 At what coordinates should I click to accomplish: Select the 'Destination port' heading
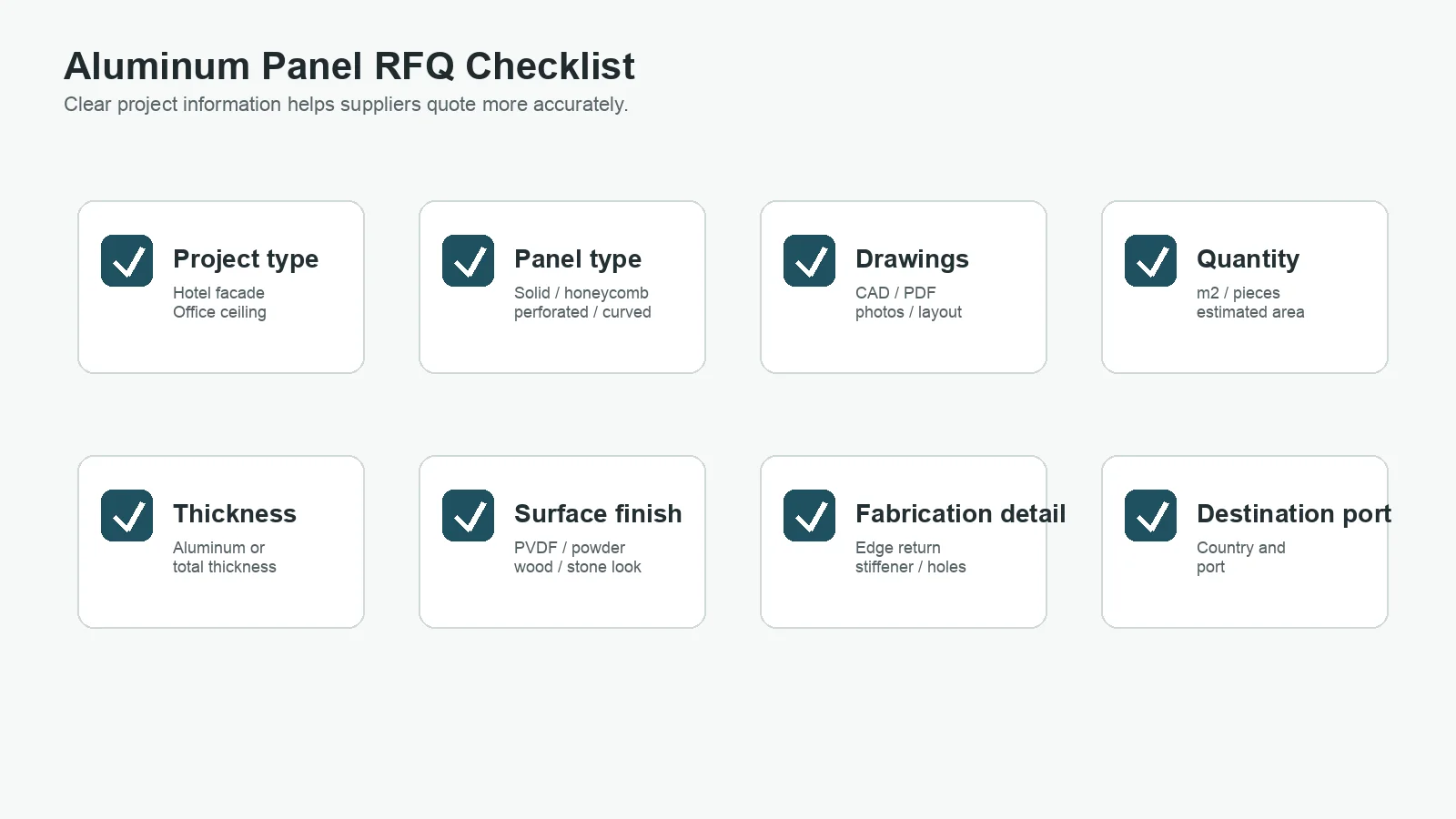pyautogui.click(x=1294, y=514)
